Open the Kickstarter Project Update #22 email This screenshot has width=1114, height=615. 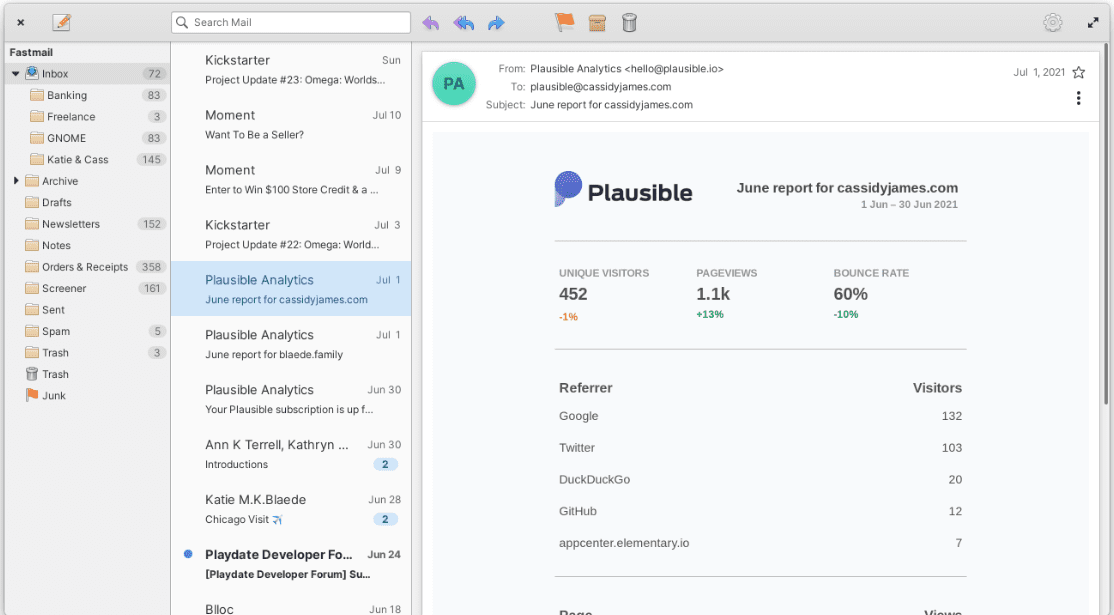pyautogui.click(x=291, y=234)
